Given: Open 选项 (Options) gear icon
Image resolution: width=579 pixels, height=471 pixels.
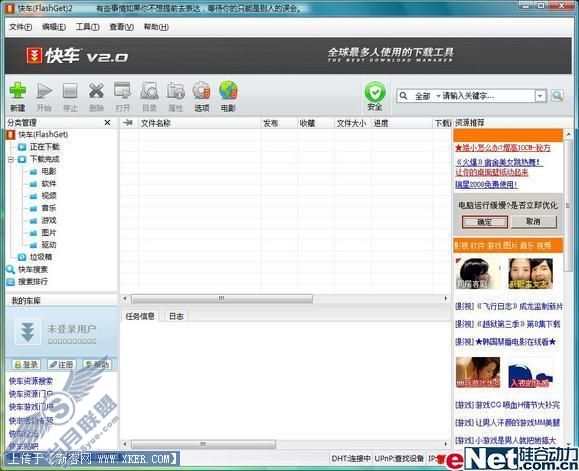Looking at the screenshot, I should 202,91.
